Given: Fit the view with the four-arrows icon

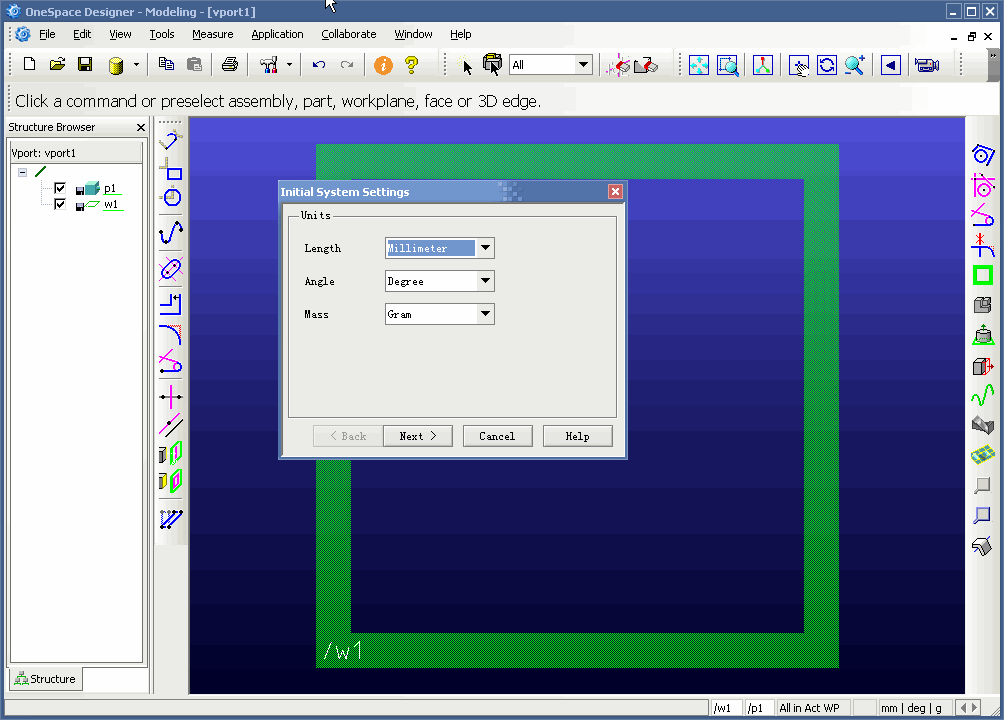Looking at the screenshot, I should pos(699,65).
